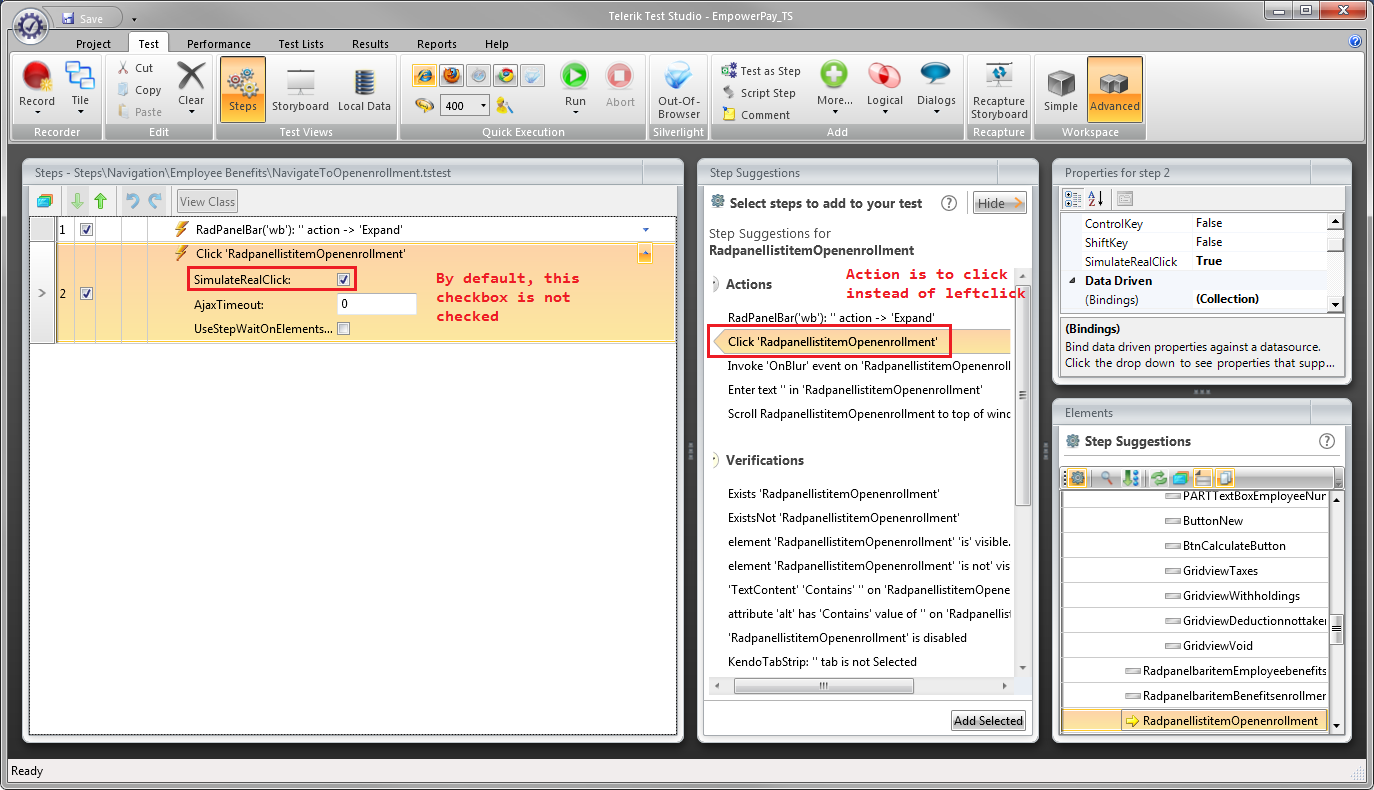Screen dimensions: 1374x790
Task: Enable the UseStepWaitOnElements checkbox
Action: point(344,328)
